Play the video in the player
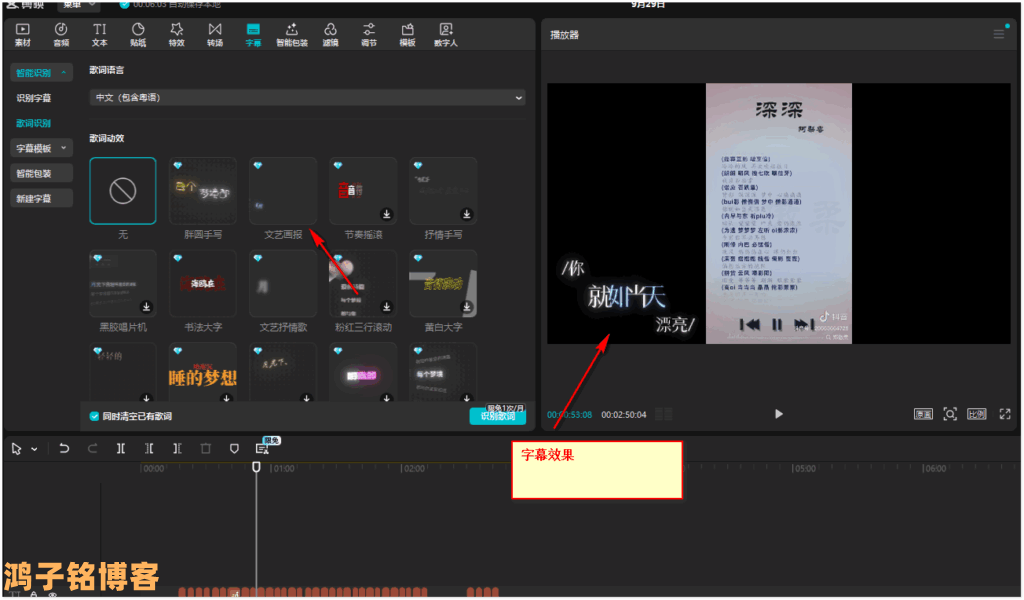The image size is (1024, 600). pyautogui.click(x=779, y=414)
